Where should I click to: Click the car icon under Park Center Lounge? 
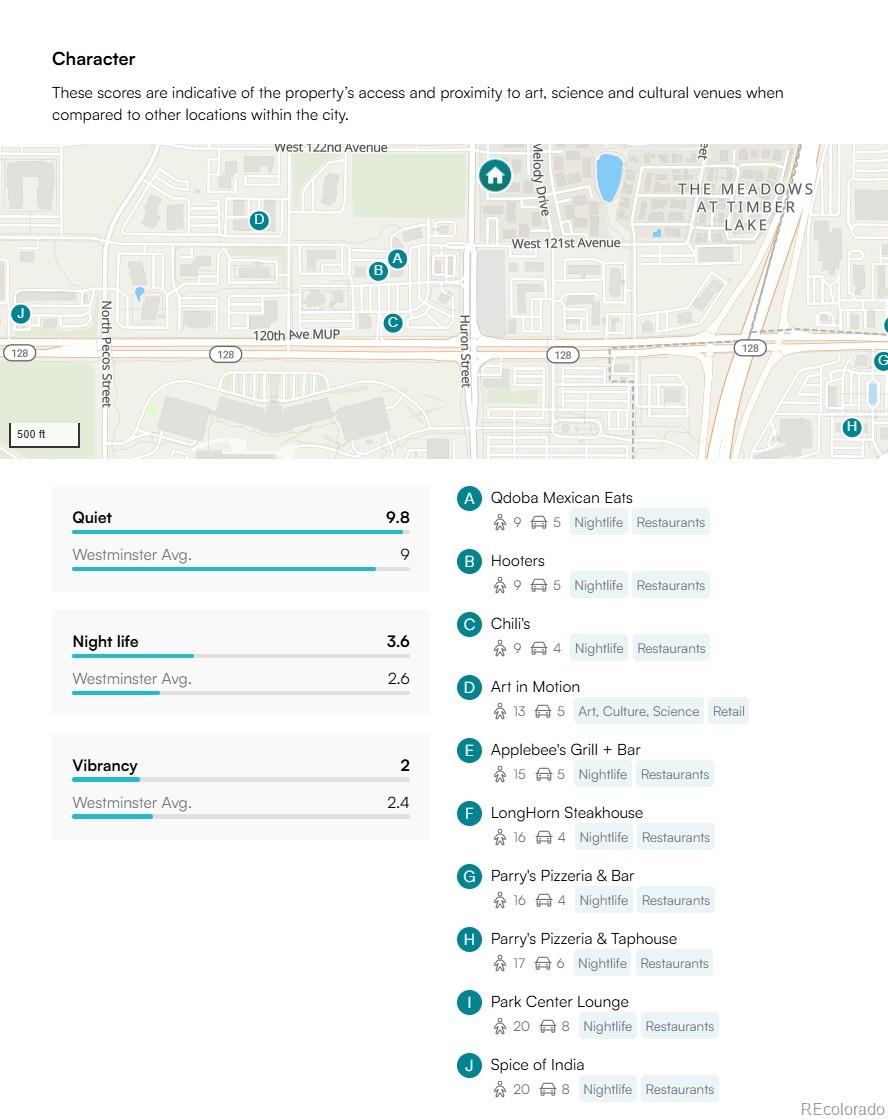tap(548, 1026)
